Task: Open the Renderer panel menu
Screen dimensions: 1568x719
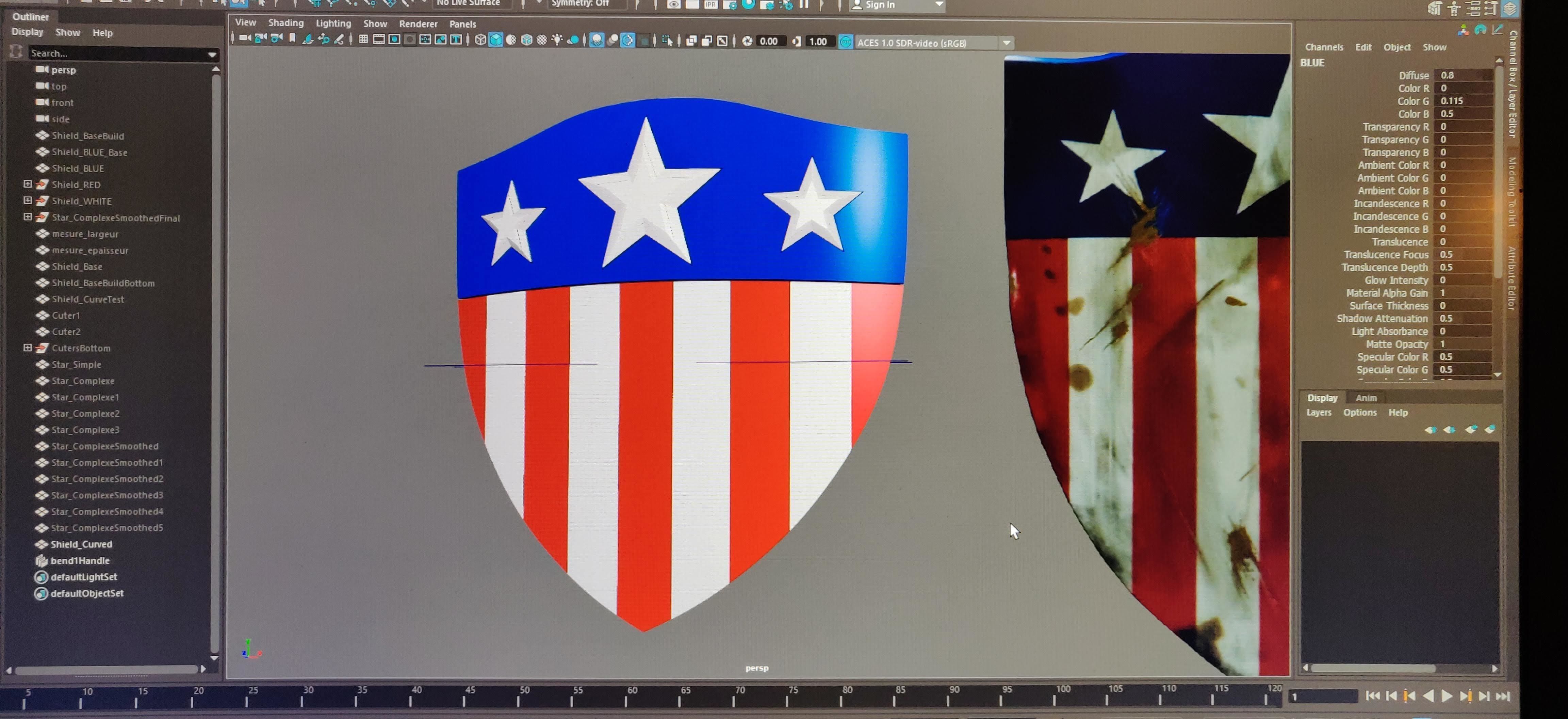Action: click(418, 24)
